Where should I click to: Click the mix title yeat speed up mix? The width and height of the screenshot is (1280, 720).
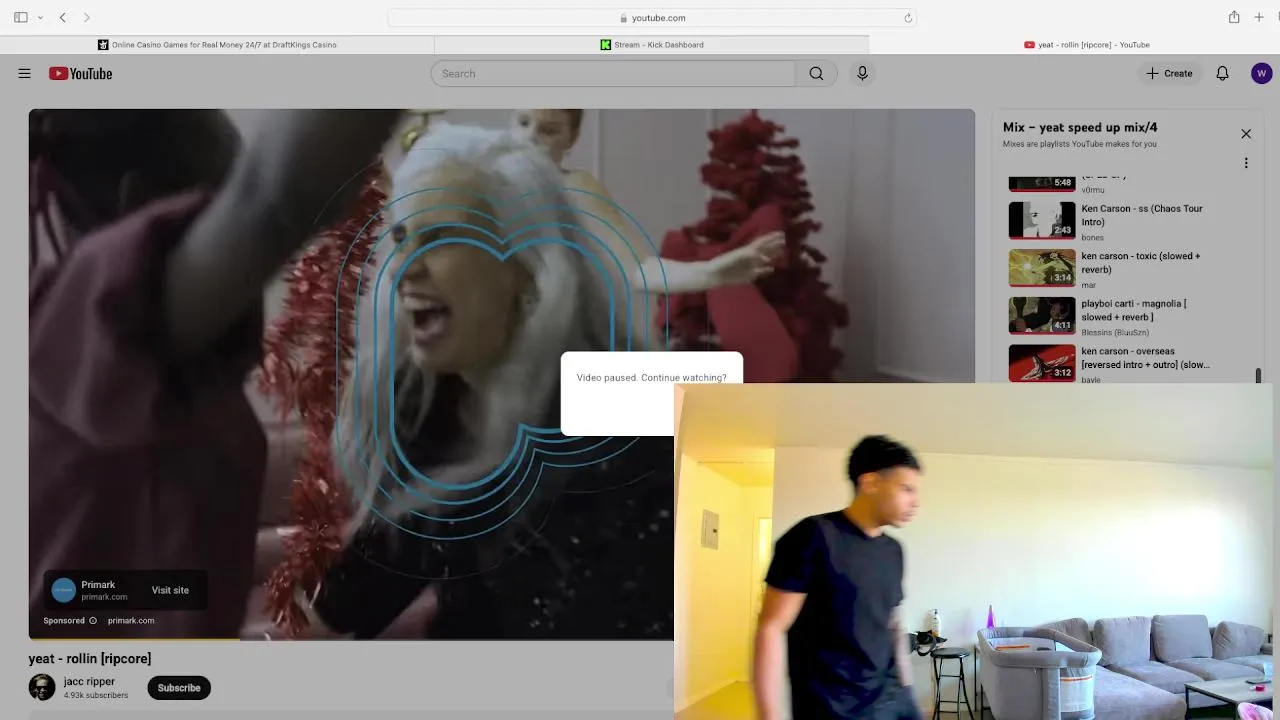[1080, 127]
